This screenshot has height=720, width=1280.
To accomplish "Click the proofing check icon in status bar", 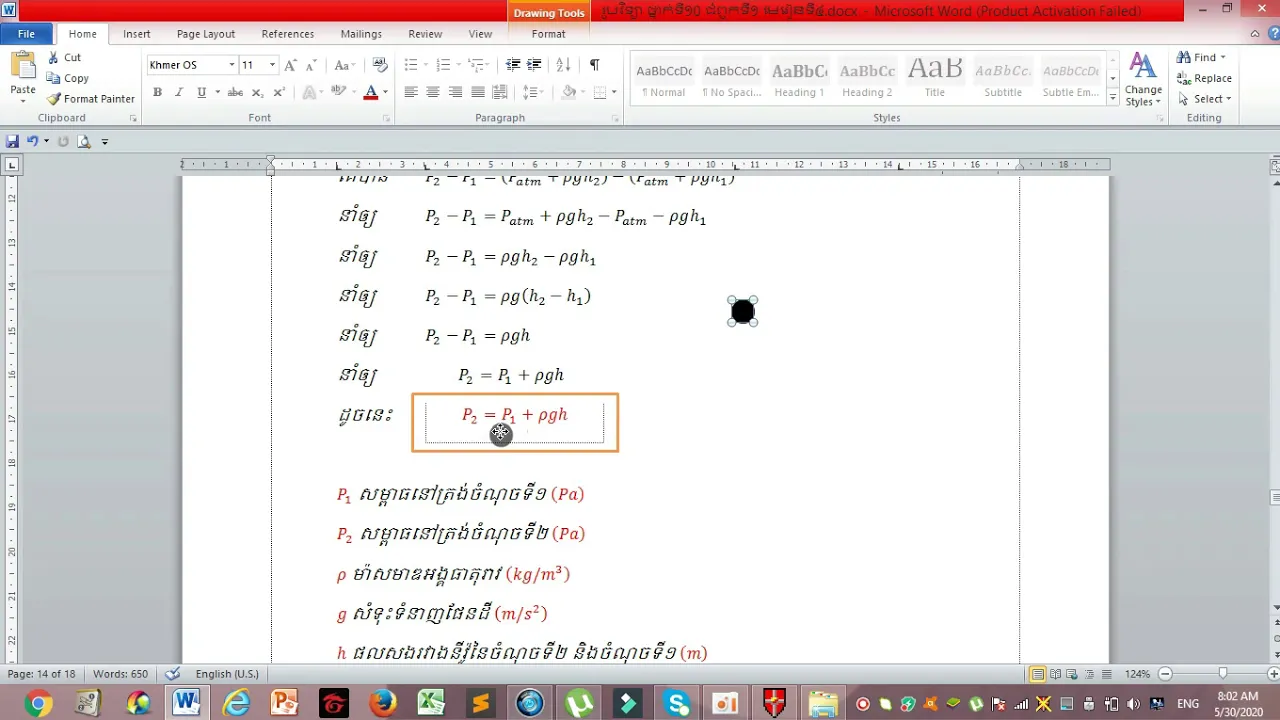I will (172, 674).
